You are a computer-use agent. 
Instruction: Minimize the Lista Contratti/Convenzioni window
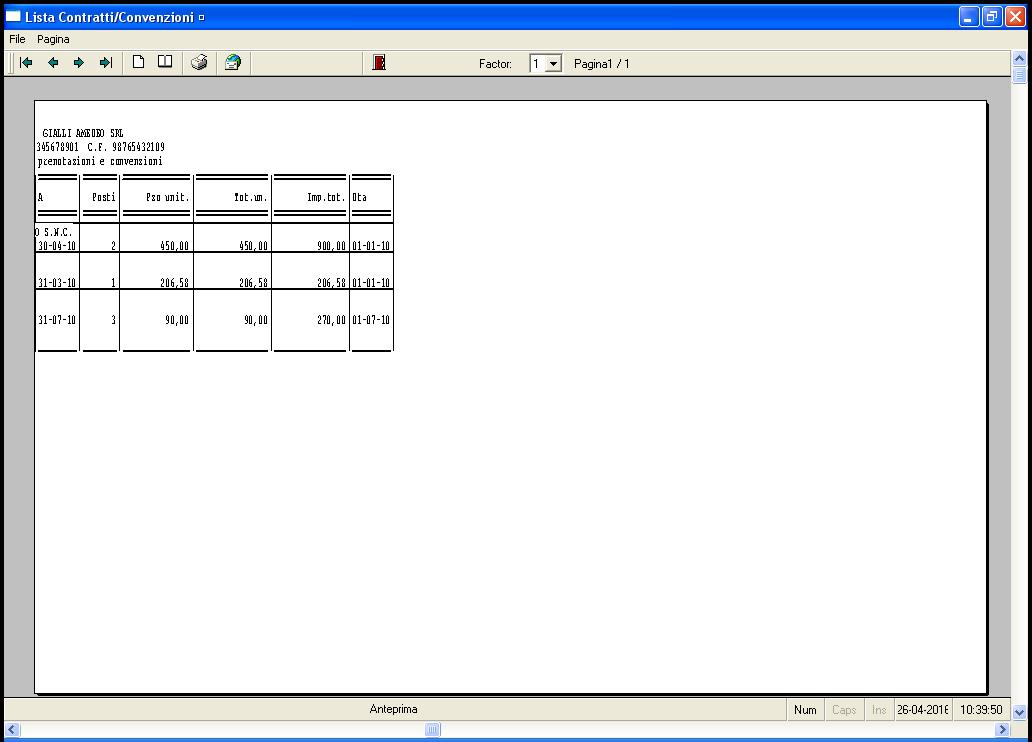pos(969,16)
